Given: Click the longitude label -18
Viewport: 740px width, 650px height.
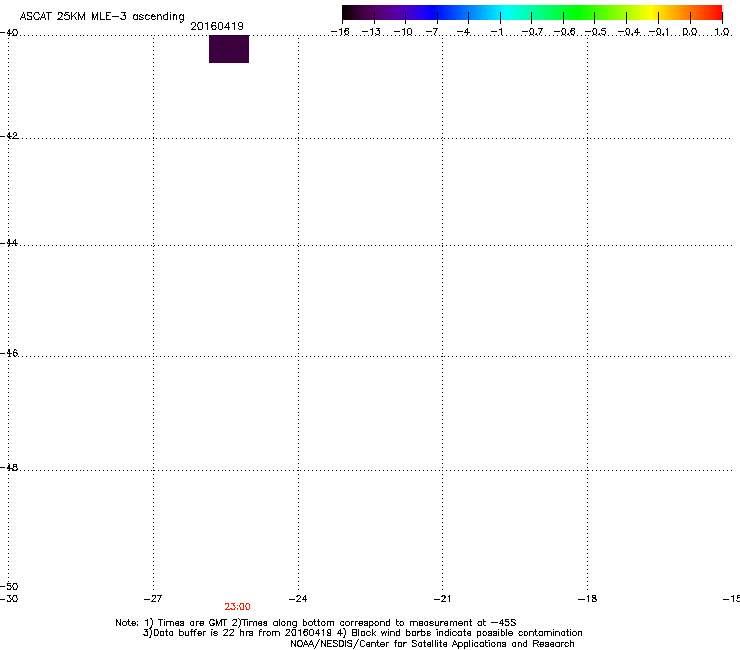Looking at the screenshot, I should point(588,599).
